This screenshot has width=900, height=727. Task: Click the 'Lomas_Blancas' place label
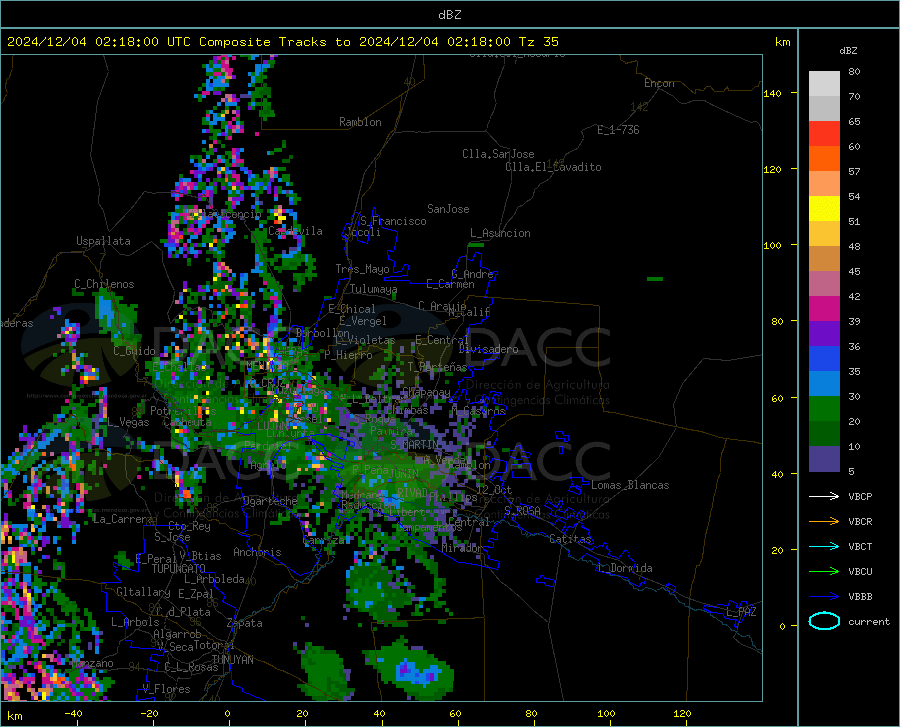630,485
